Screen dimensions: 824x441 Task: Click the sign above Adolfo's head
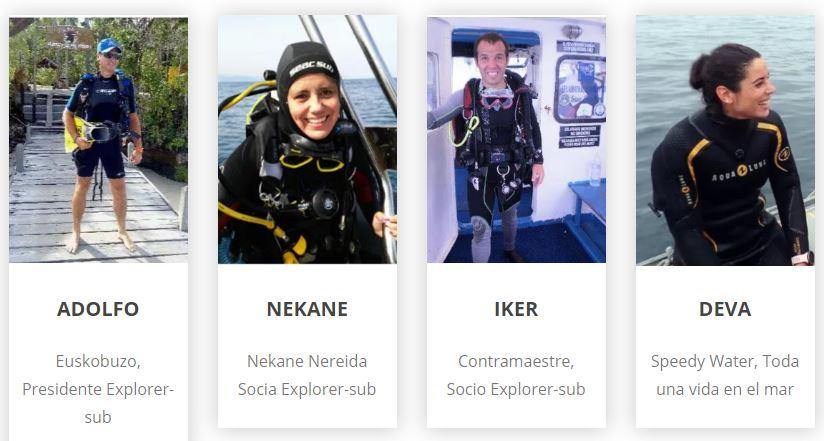point(70,37)
